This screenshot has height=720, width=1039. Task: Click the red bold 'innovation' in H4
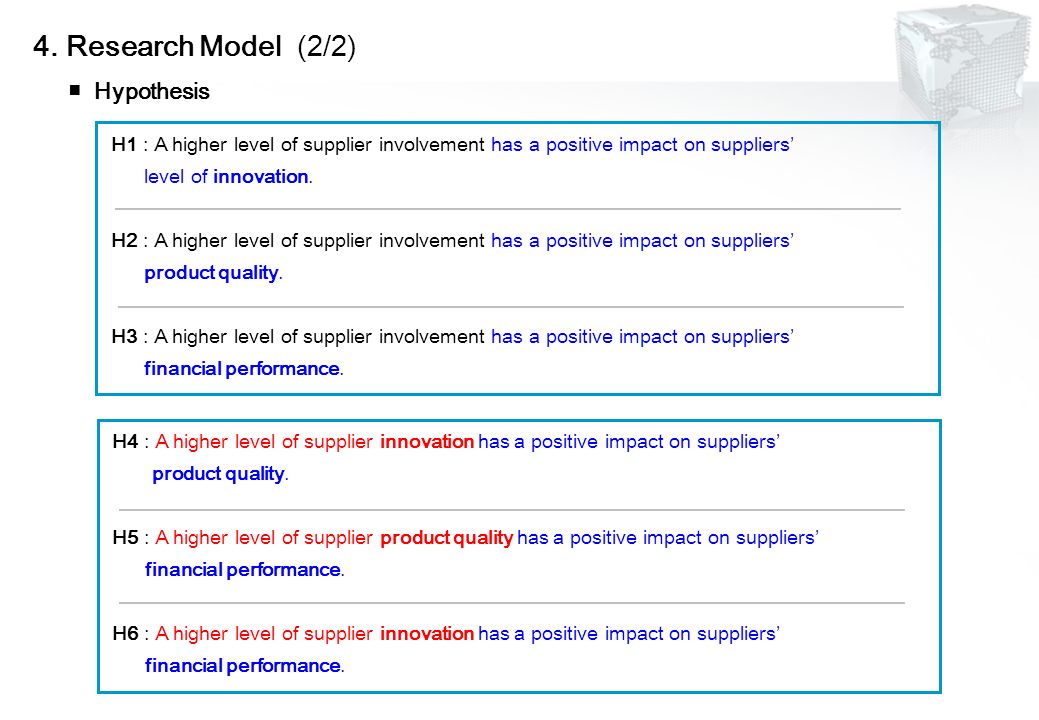(x=427, y=441)
